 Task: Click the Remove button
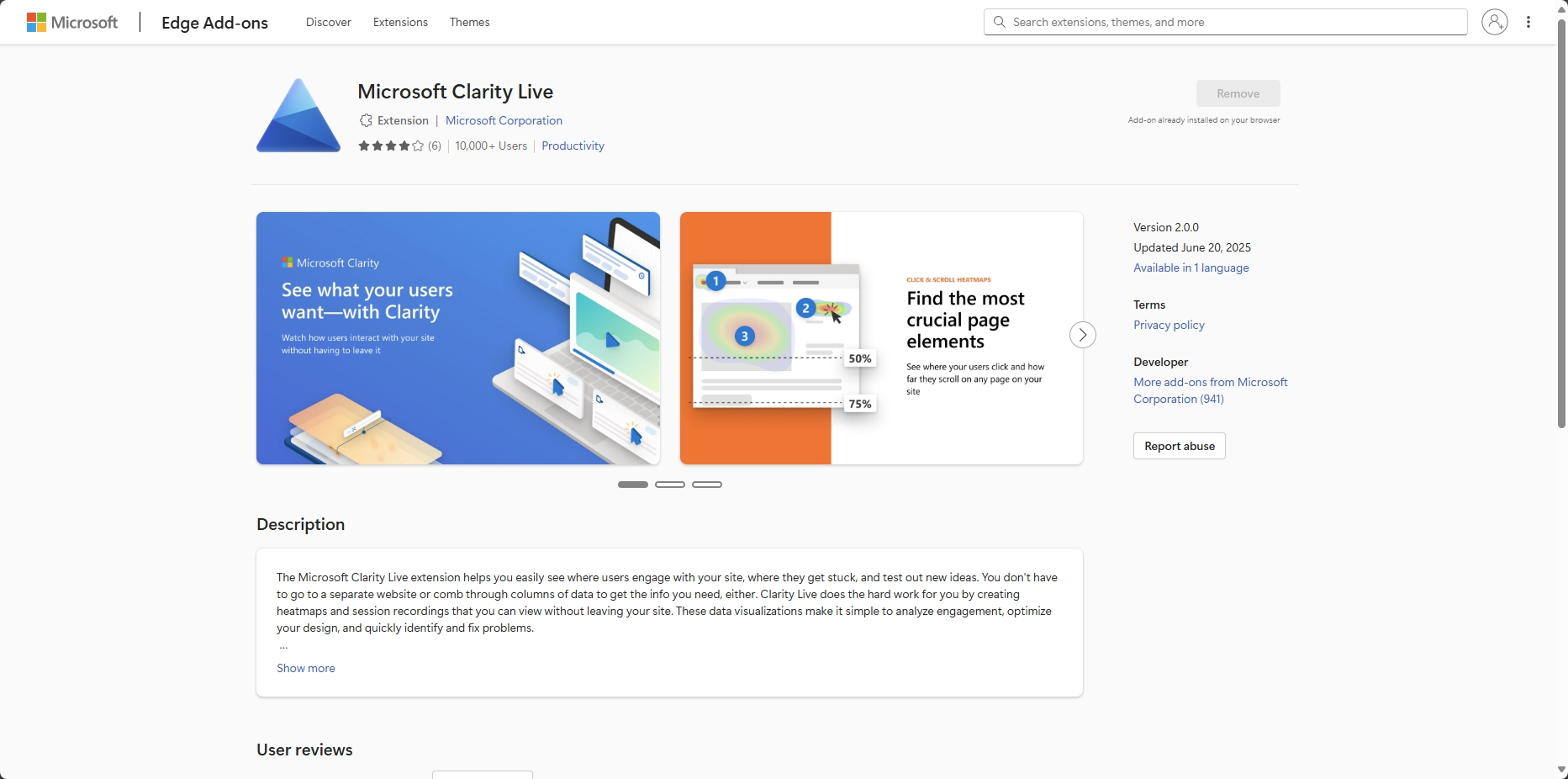pos(1238,93)
